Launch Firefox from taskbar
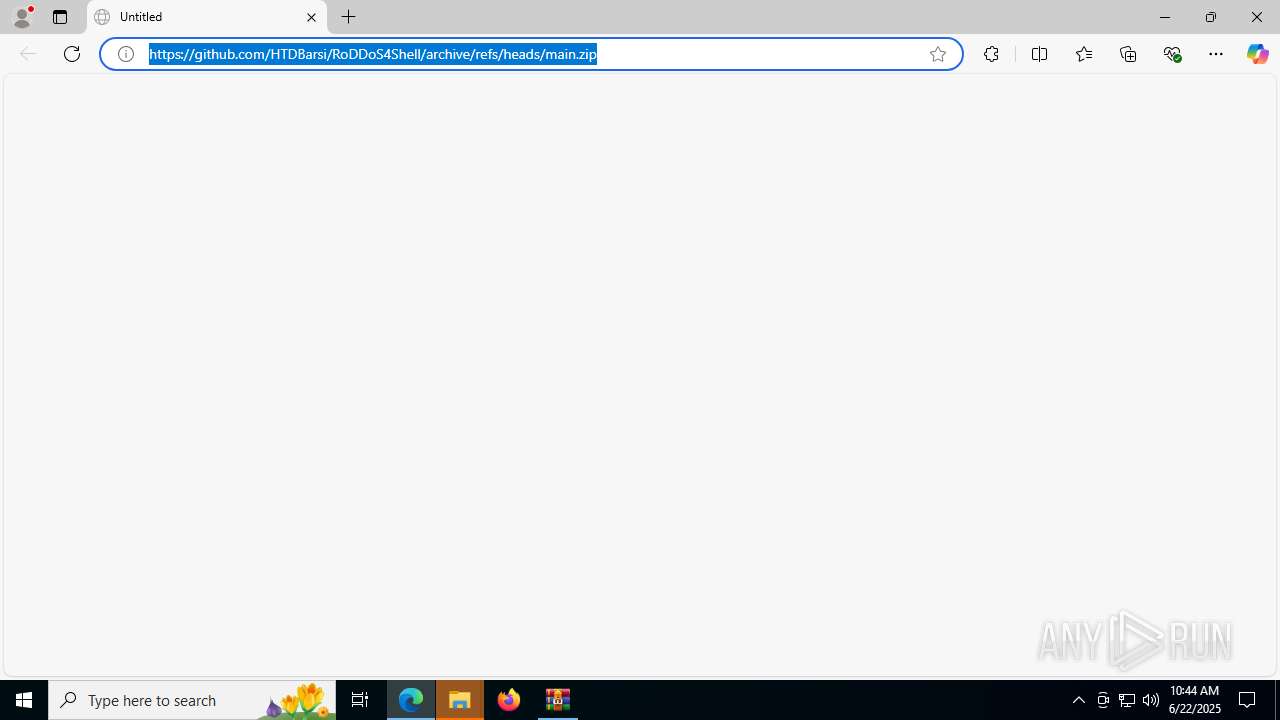 point(509,700)
